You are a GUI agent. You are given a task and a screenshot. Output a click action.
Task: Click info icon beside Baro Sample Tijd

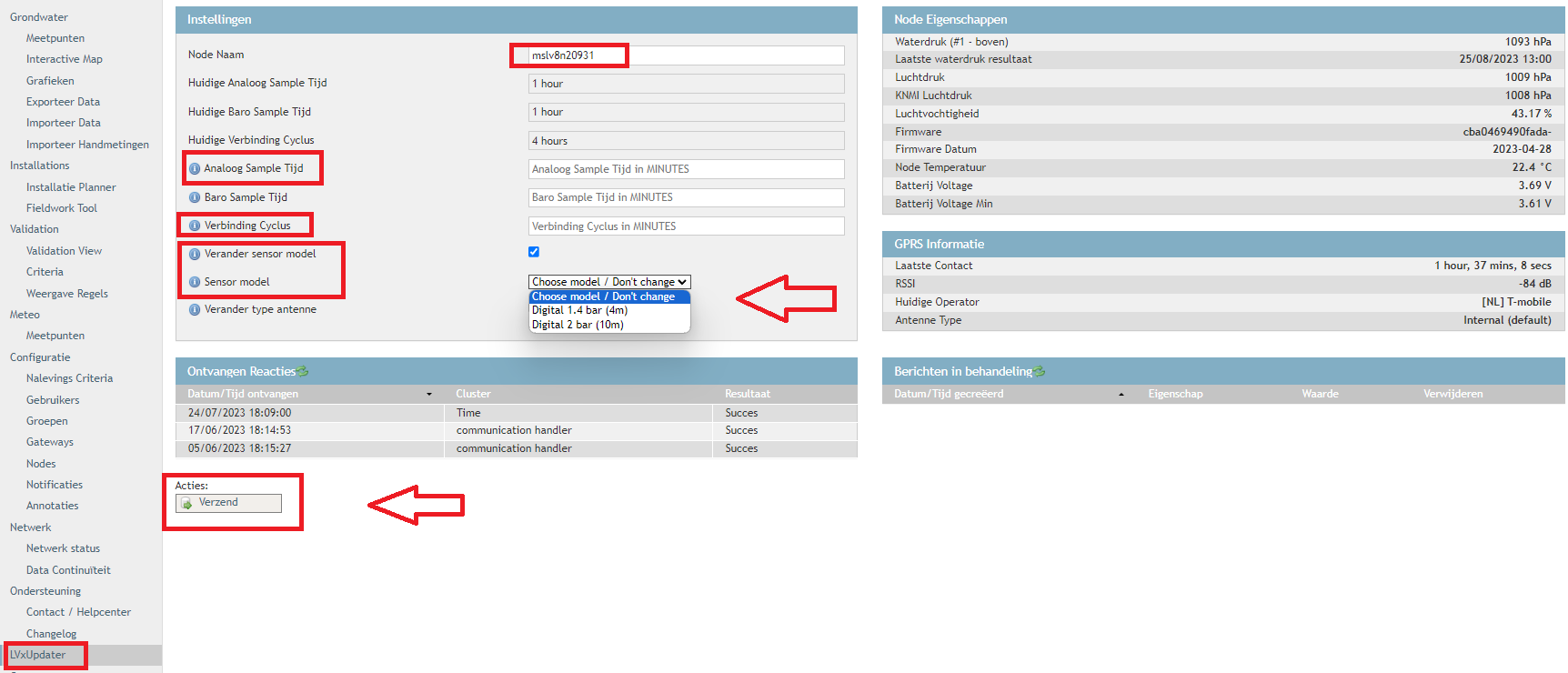tap(195, 197)
